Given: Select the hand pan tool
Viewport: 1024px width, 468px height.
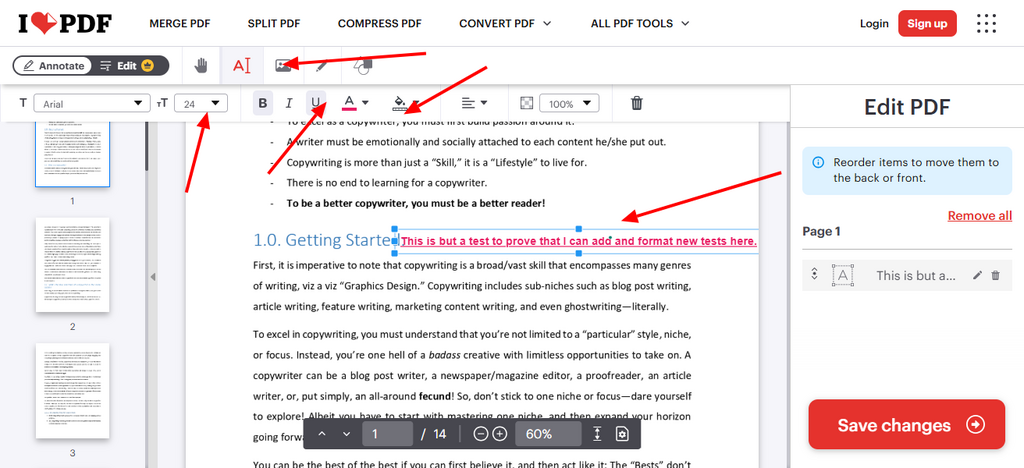Looking at the screenshot, I should coord(201,66).
